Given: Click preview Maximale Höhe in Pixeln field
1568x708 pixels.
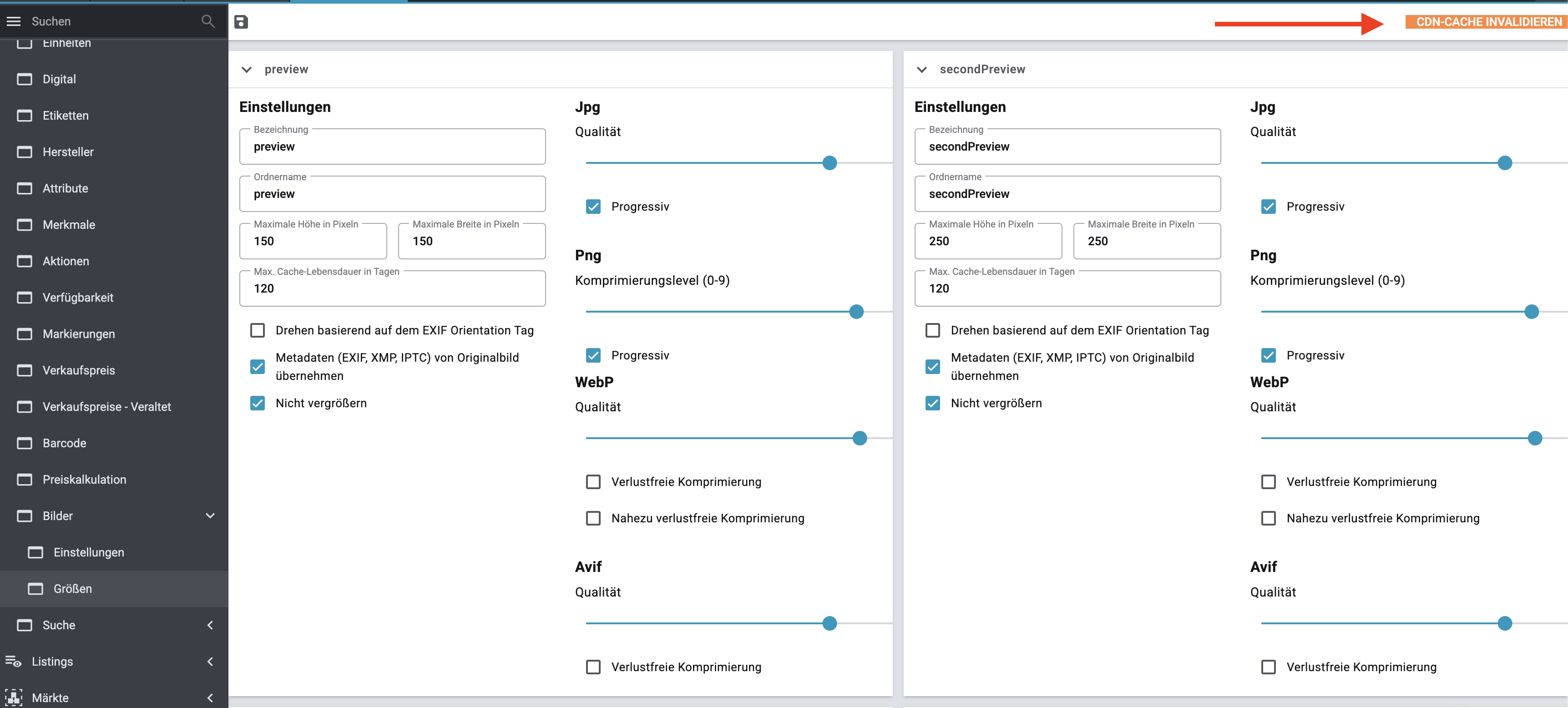Looking at the screenshot, I should click(313, 242).
